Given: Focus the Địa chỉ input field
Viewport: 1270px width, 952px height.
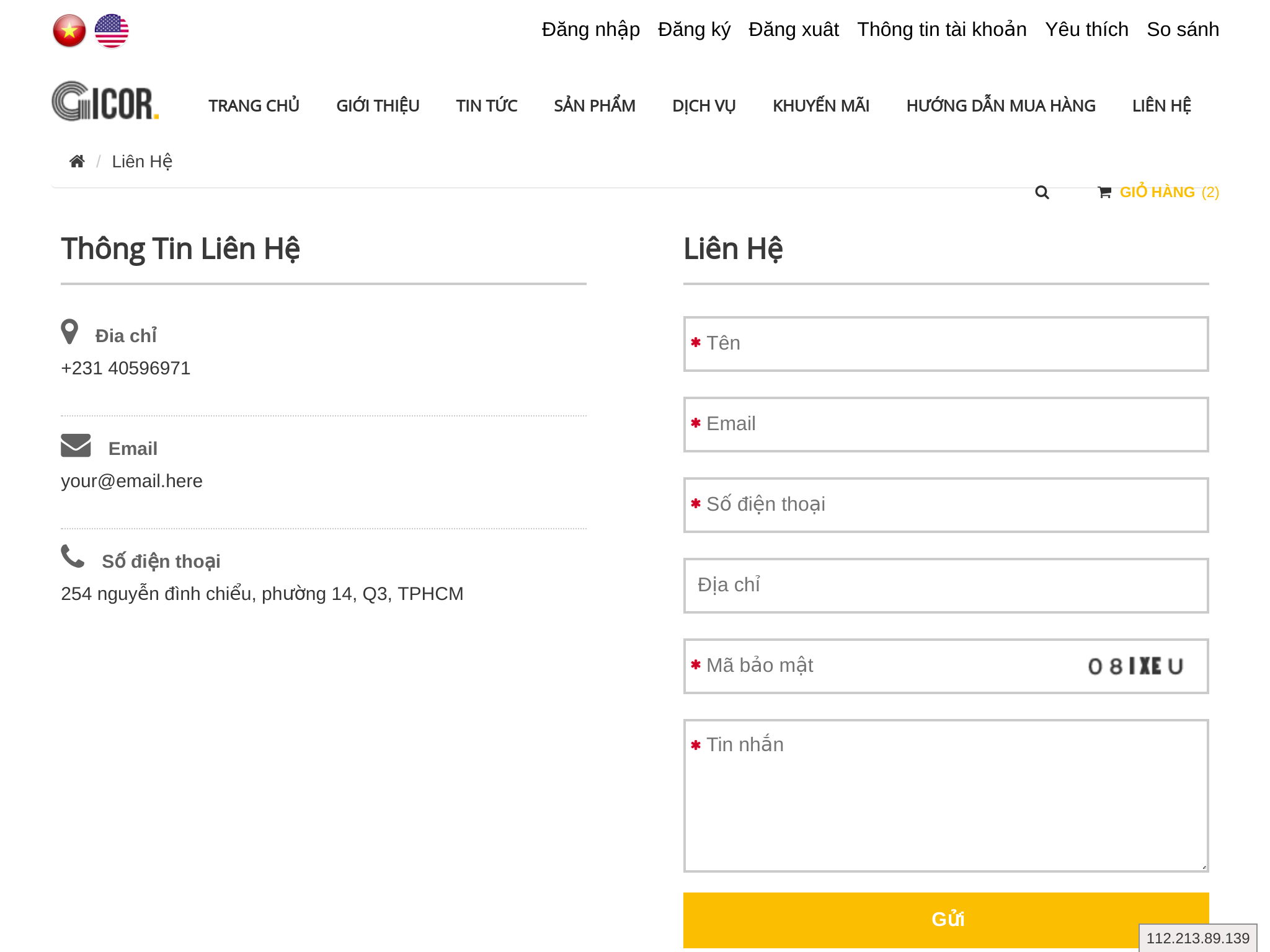Looking at the screenshot, I should [x=946, y=586].
